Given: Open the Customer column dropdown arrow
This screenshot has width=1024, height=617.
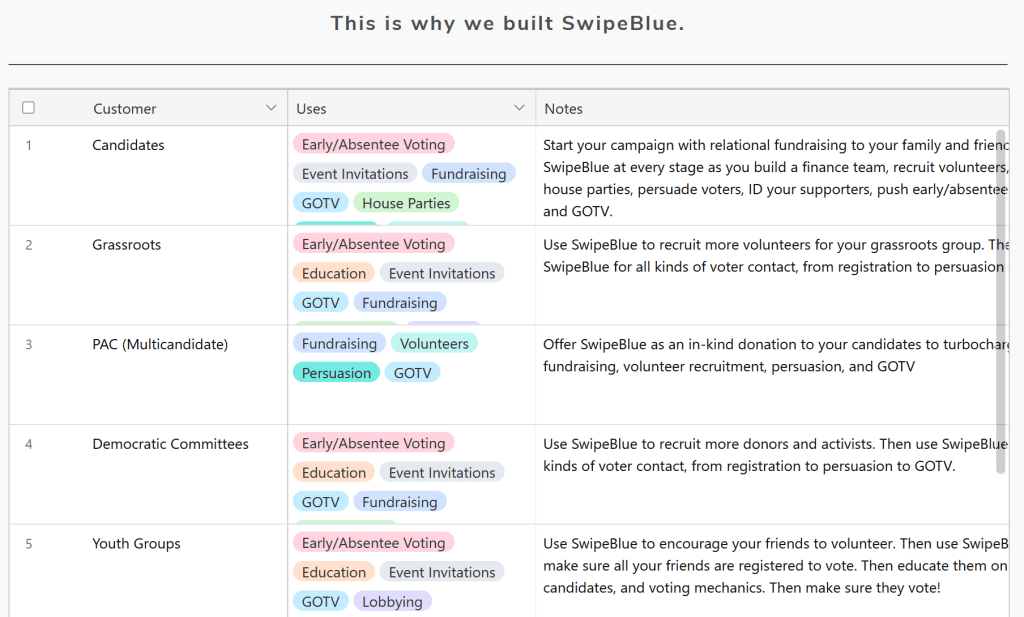Looking at the screenshot, I should point(271,108).
